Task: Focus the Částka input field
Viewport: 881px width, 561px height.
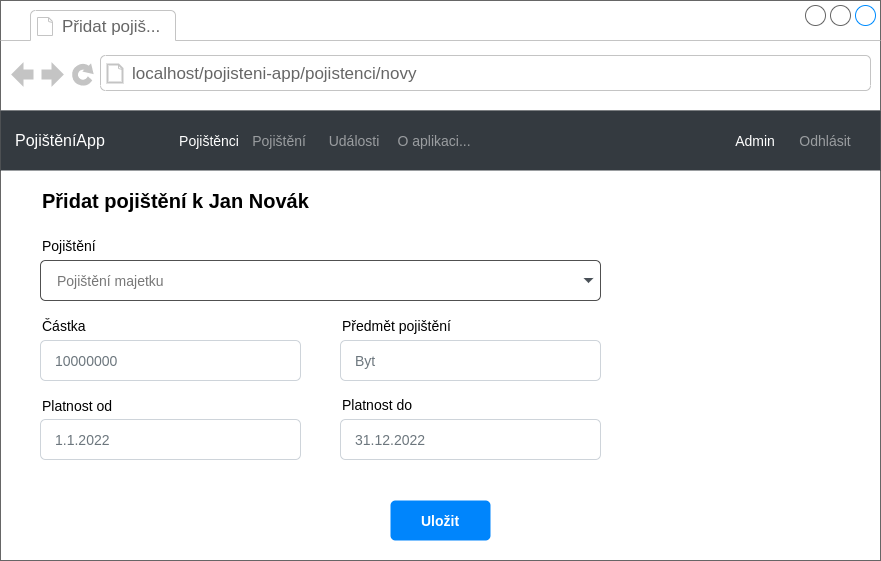Action: pos(170,361)
